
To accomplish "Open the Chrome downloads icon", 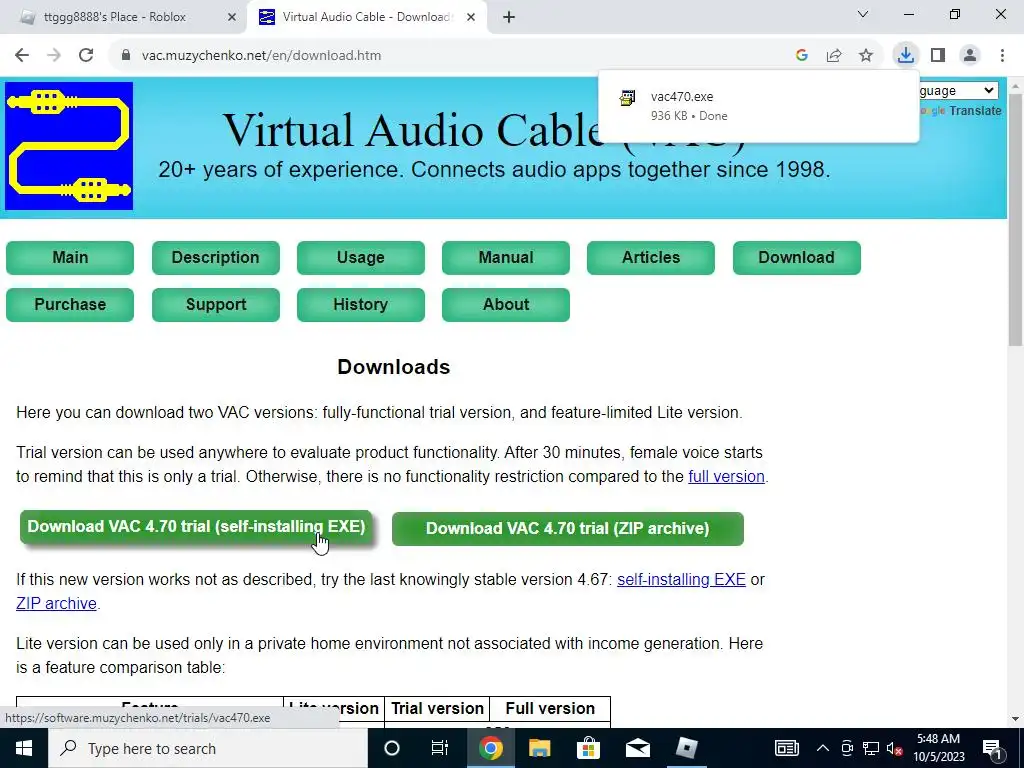I will click(905, 56).
